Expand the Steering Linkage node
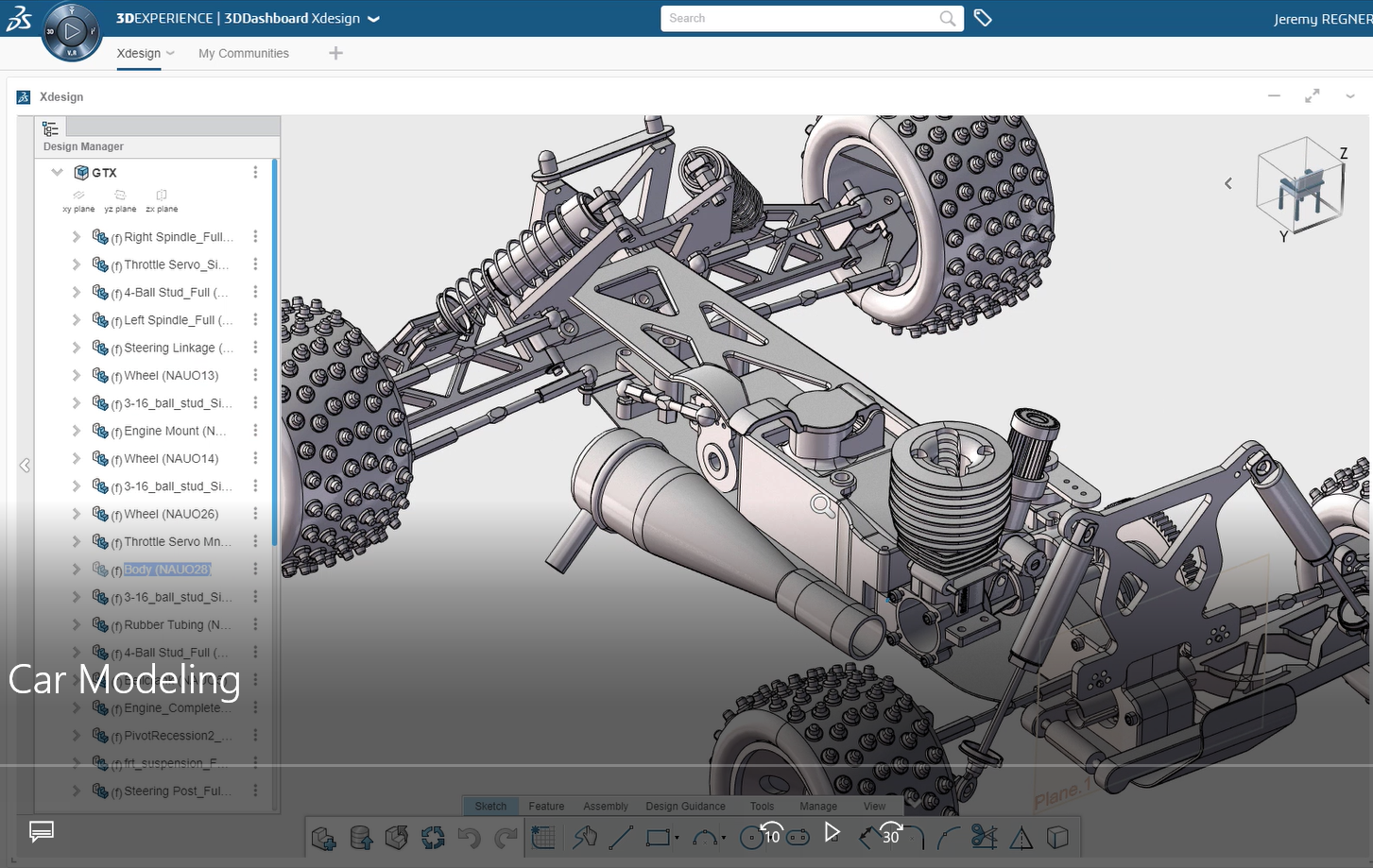This screenshot has width=1373, height=868. [77, 348]
